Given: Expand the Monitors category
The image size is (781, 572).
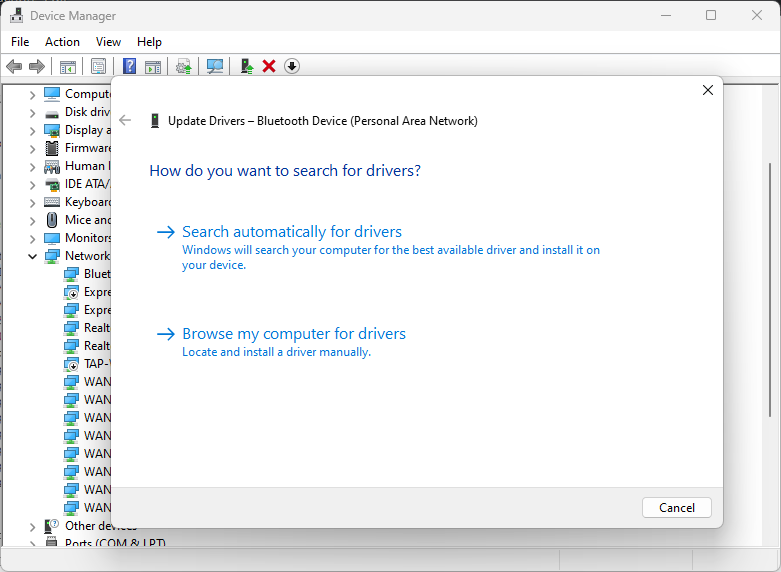Looking at the screenshot, I should 32,238.
